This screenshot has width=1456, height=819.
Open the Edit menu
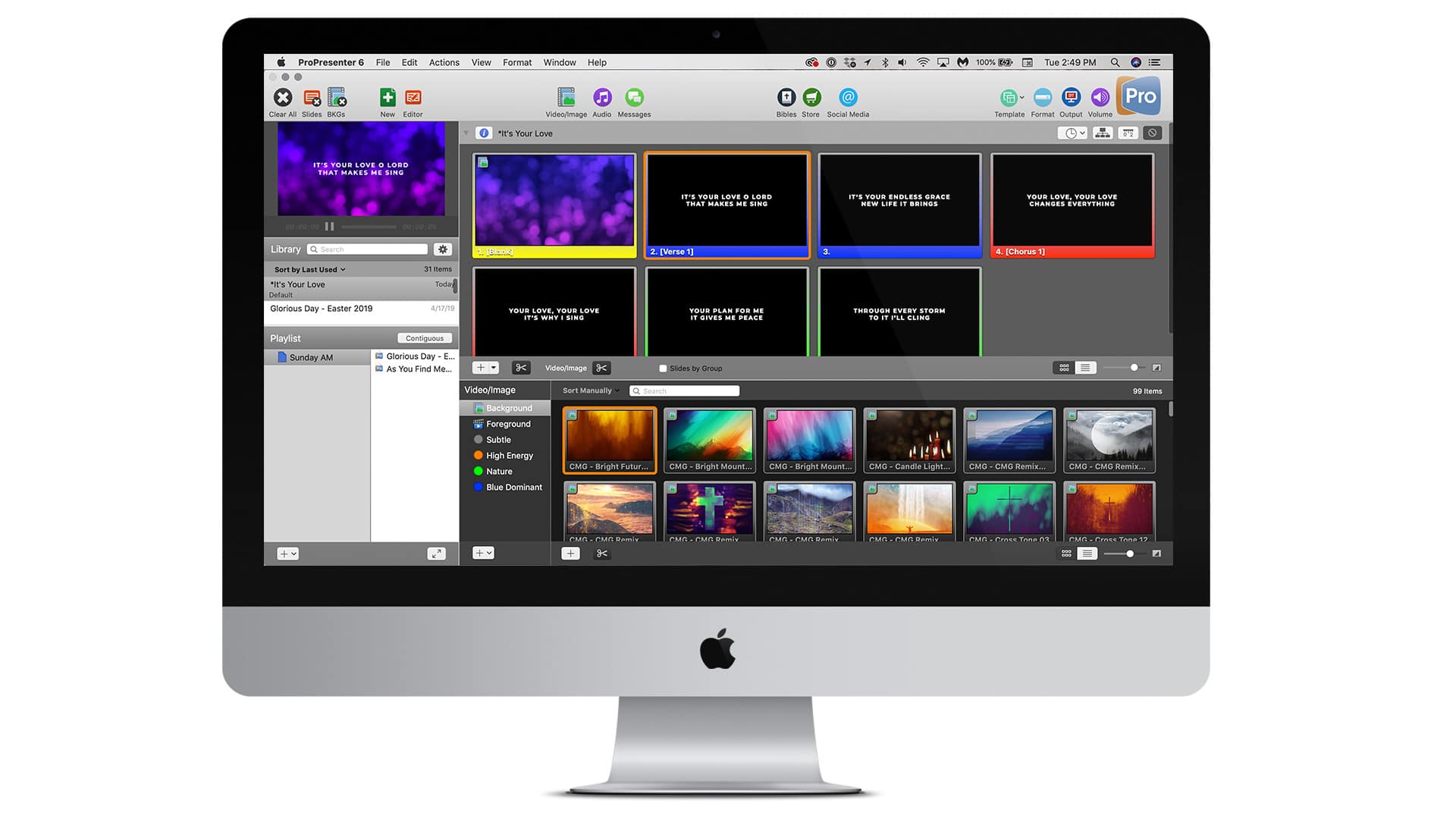coord(409,62)
